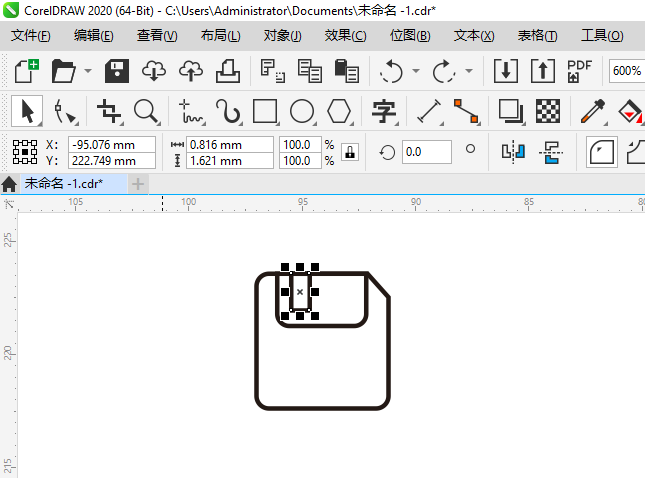Select the Pick tool arrow
The width and height of the screenshot is (645, 478).
tap(27, 111)
